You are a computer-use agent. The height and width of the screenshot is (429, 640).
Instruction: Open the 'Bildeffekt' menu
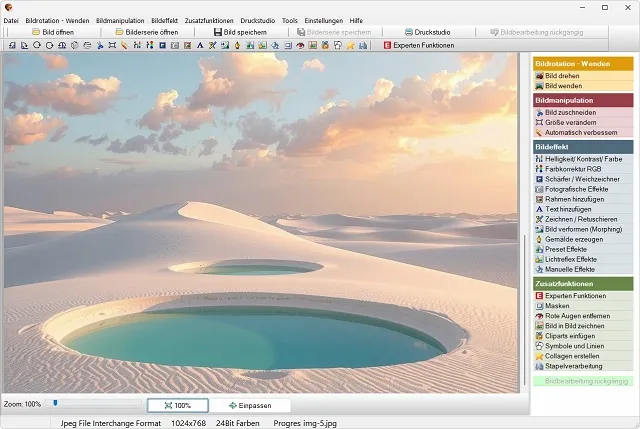point(163,20)
